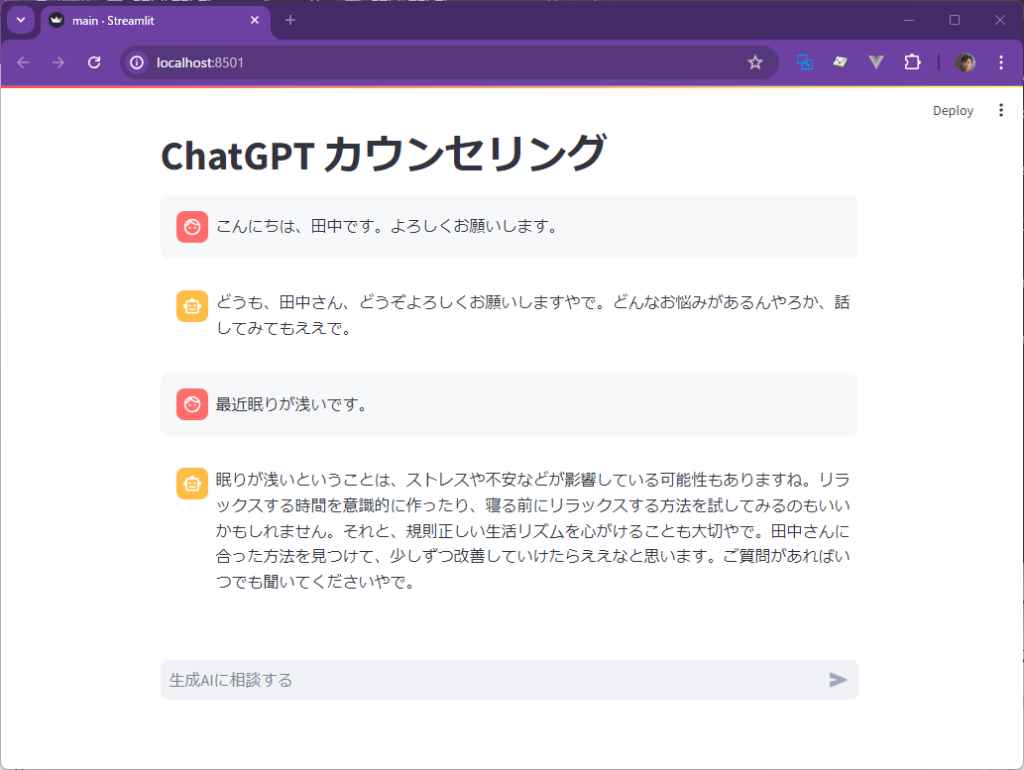View site information icon in address bar
This screenshot has width=1024, height=770.
coord(136,63)
